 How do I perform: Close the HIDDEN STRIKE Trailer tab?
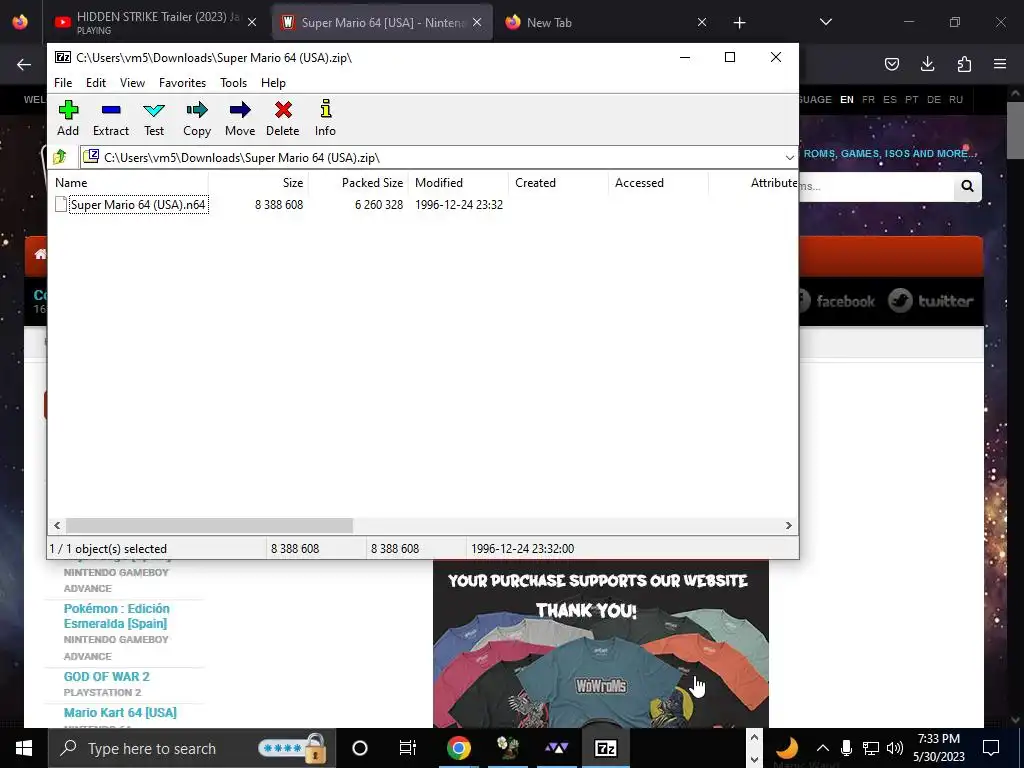(252, 22)
